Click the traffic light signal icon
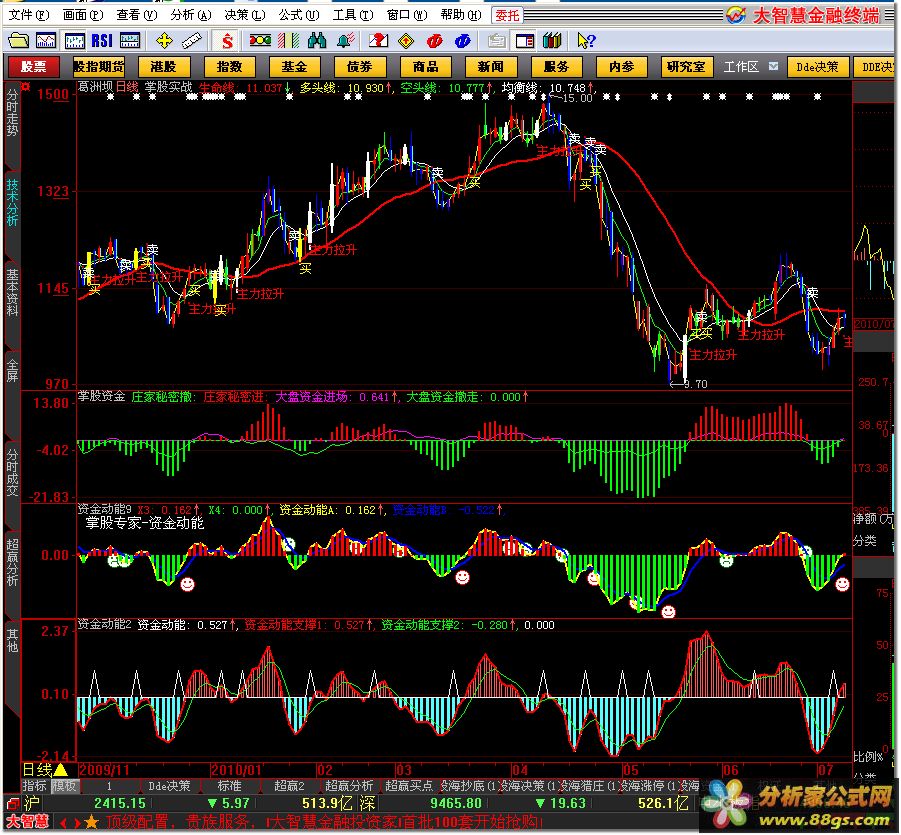 pos(260,41)
